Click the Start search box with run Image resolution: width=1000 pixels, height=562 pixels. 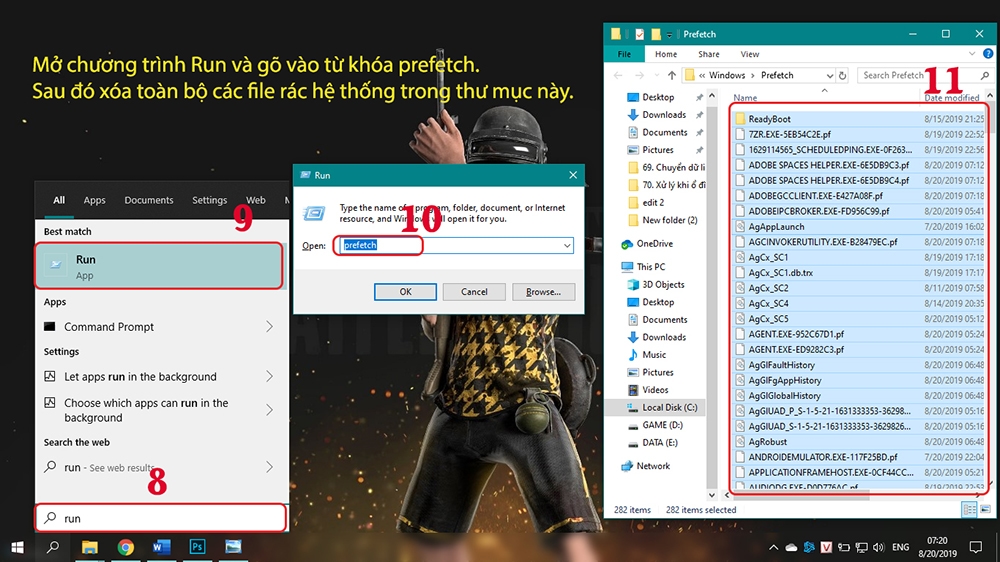pyautogui.click(x=160, y=518)
